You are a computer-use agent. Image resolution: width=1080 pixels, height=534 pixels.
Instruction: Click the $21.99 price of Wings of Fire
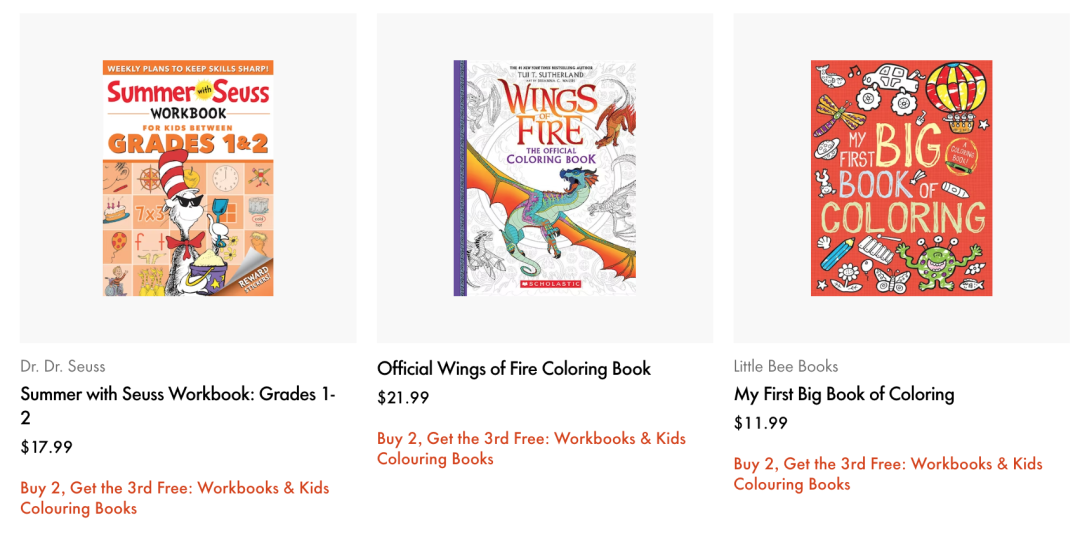[403, 398]
